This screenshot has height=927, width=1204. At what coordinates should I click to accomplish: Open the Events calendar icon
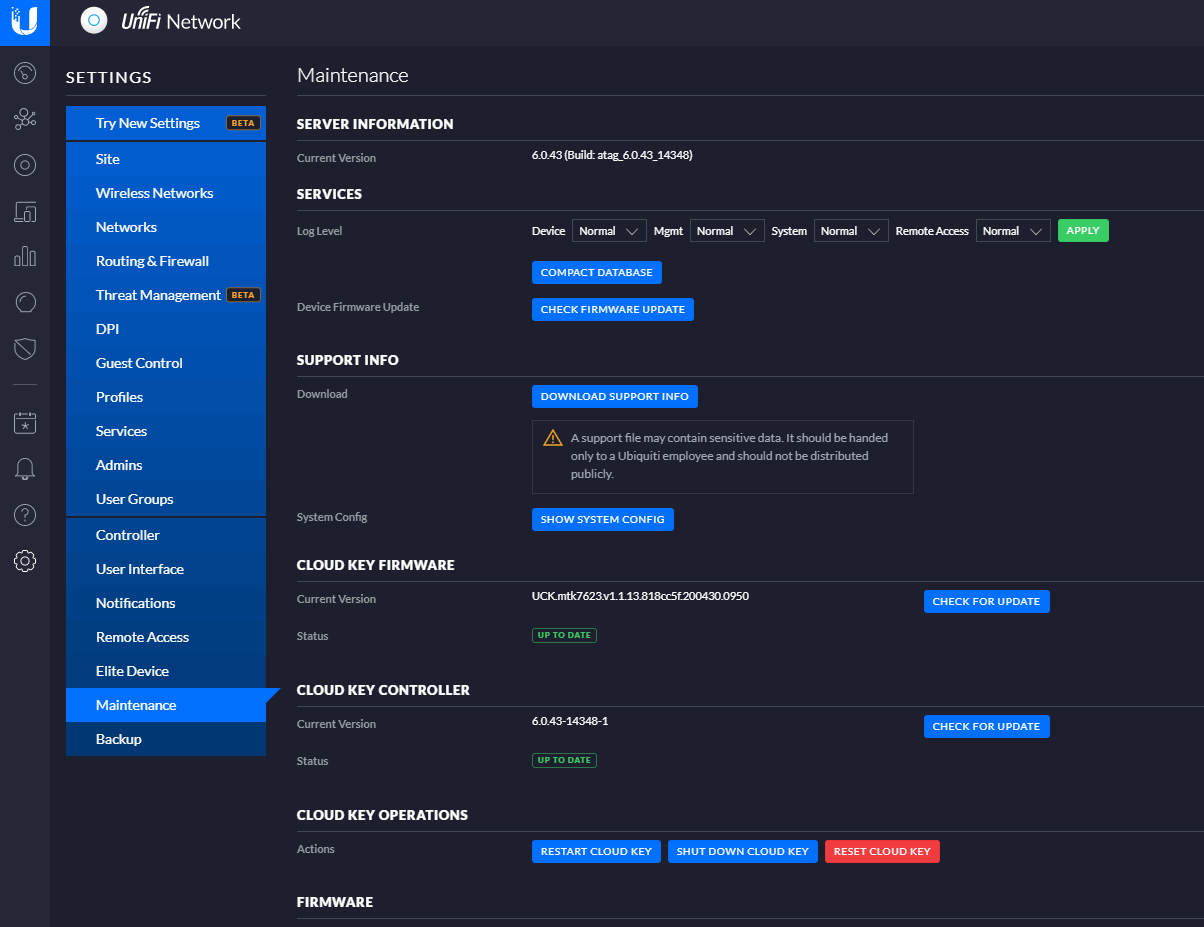25,423
